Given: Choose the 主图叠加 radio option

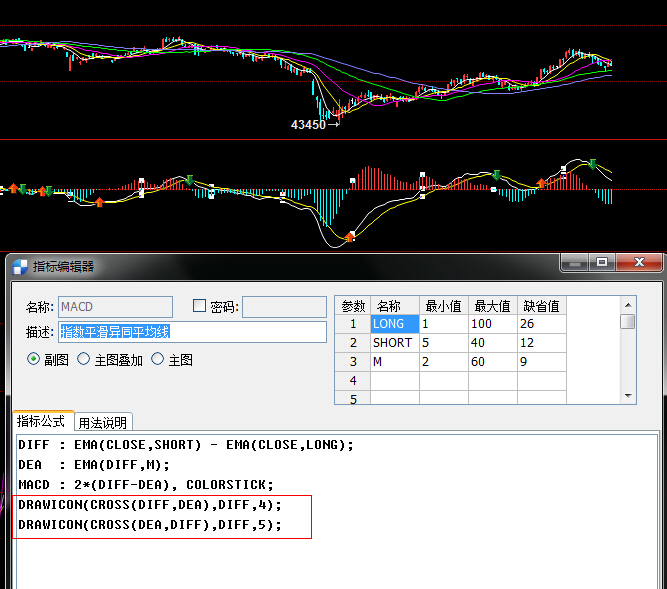Looking at the screenshot, I should 84,359.
